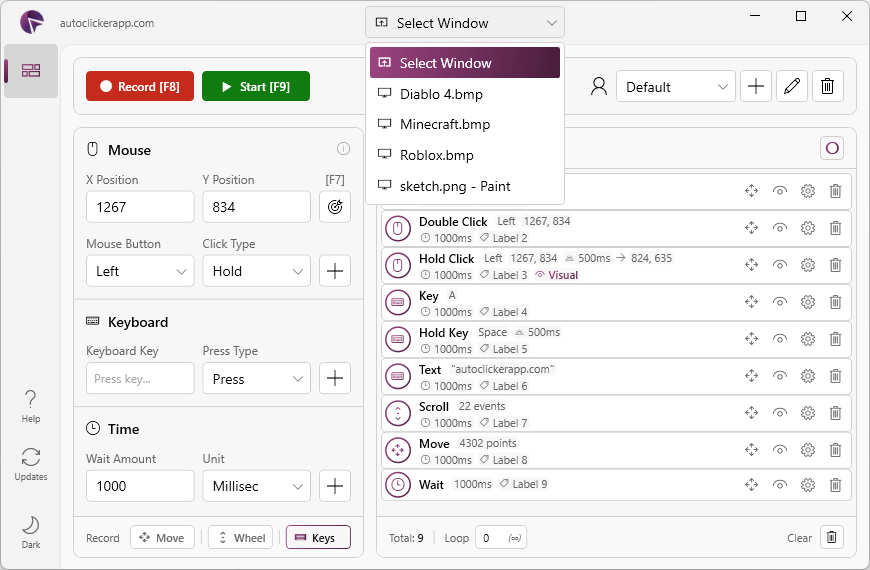Toggle visibility of Move action
The width and height of the screenshot is (870, 570).
(780, 450)
